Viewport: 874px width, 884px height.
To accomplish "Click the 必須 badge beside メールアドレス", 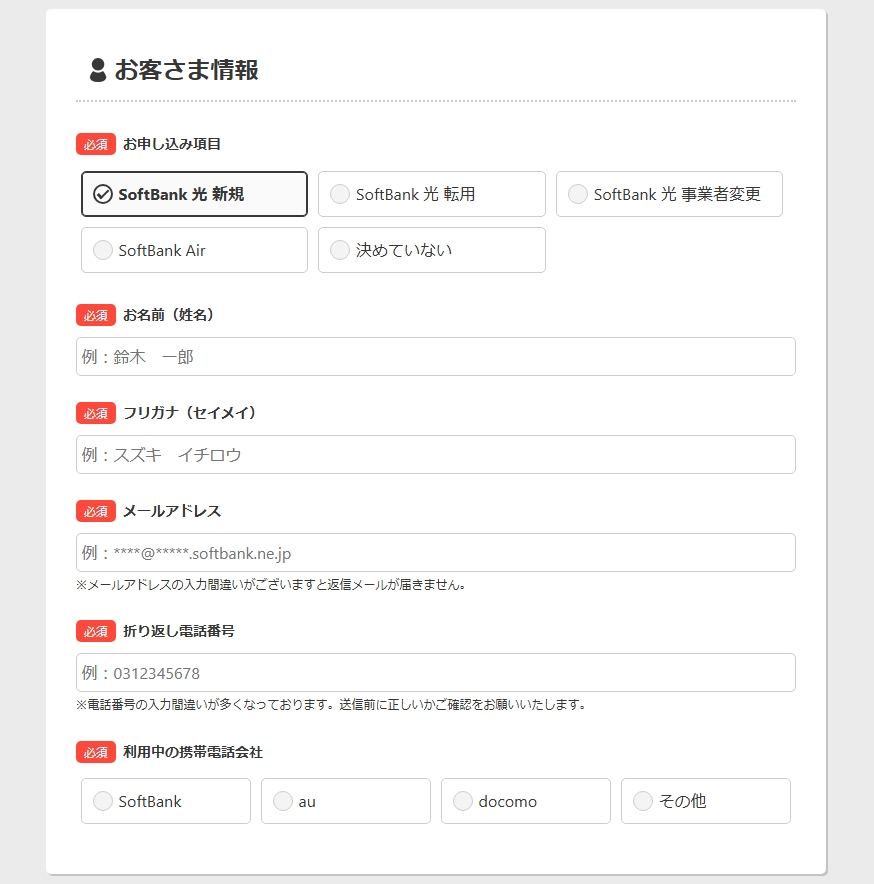I will pyautogui.click(x=96, y=511).
